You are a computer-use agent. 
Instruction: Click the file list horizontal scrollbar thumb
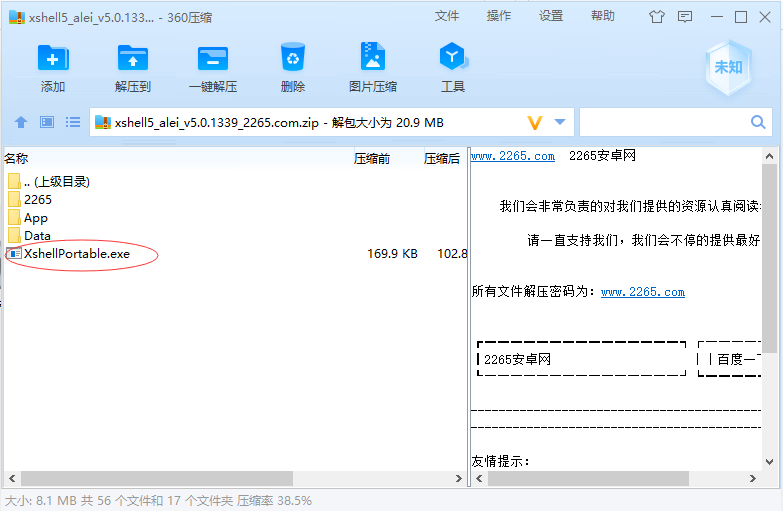coord(156,479)
